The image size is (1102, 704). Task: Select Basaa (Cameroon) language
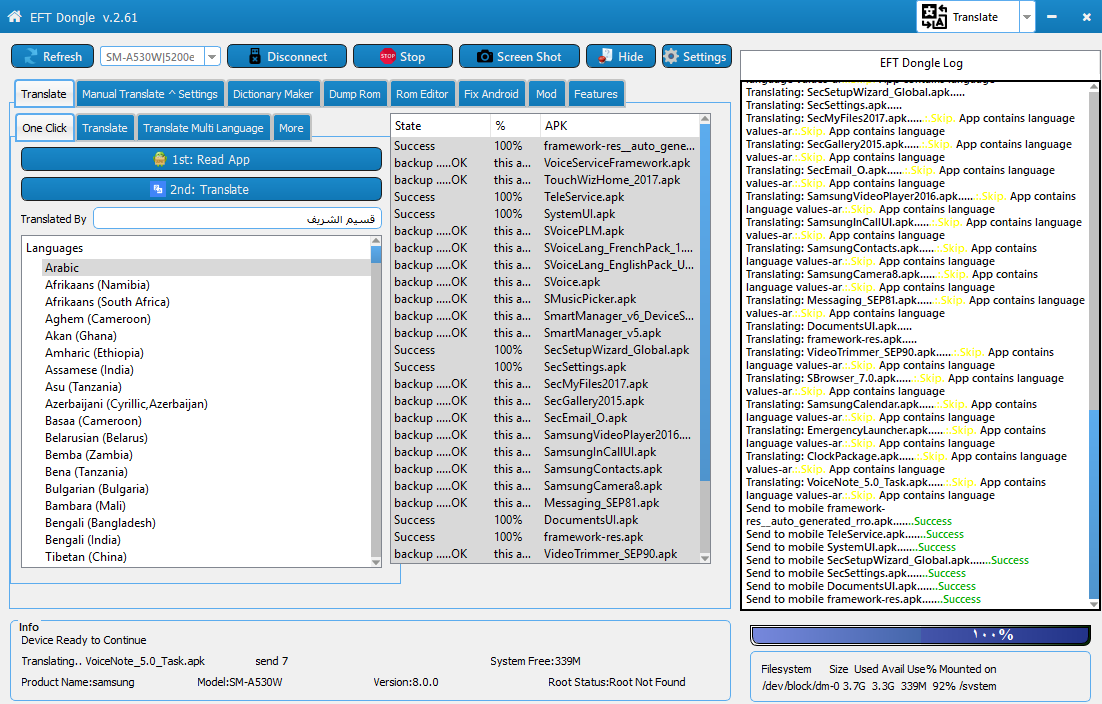point(93,420)
